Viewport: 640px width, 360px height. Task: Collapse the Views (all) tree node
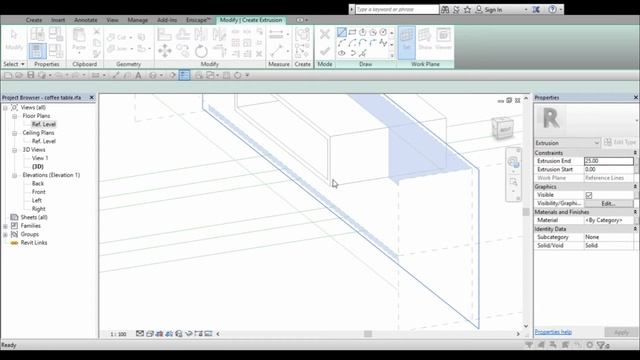pos(5,108)
